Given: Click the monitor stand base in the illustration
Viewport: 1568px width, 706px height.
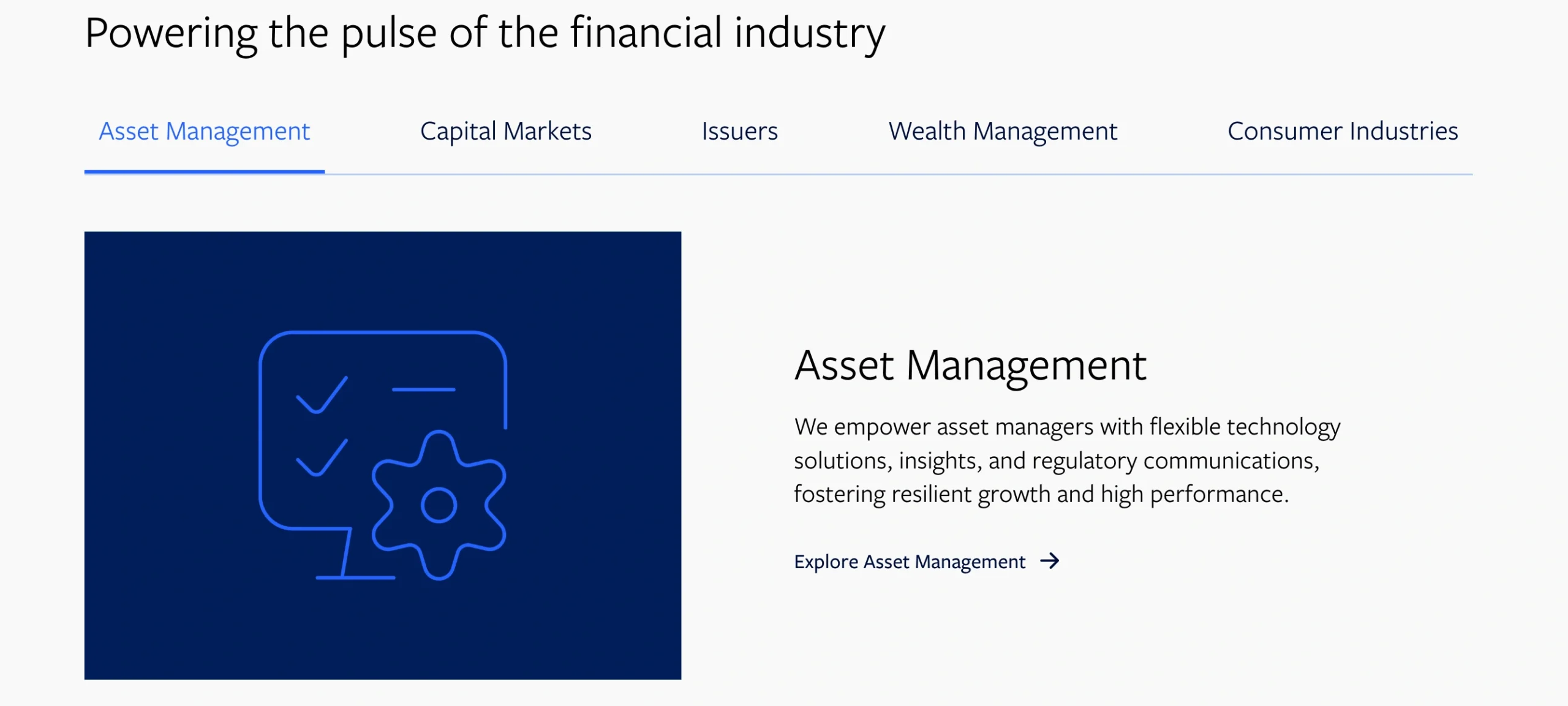Looking at the screenshot, I should (355, 577).
